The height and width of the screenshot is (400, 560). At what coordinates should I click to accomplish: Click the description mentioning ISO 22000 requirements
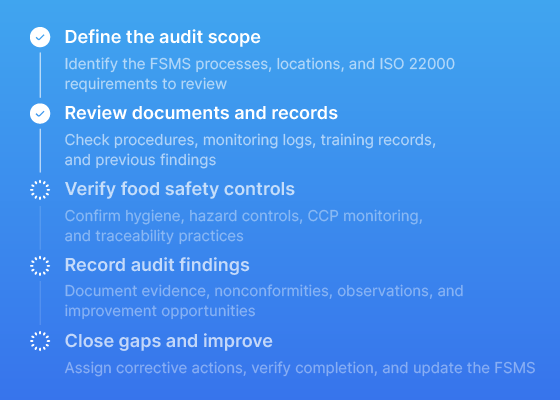click(x=260, y=74)
